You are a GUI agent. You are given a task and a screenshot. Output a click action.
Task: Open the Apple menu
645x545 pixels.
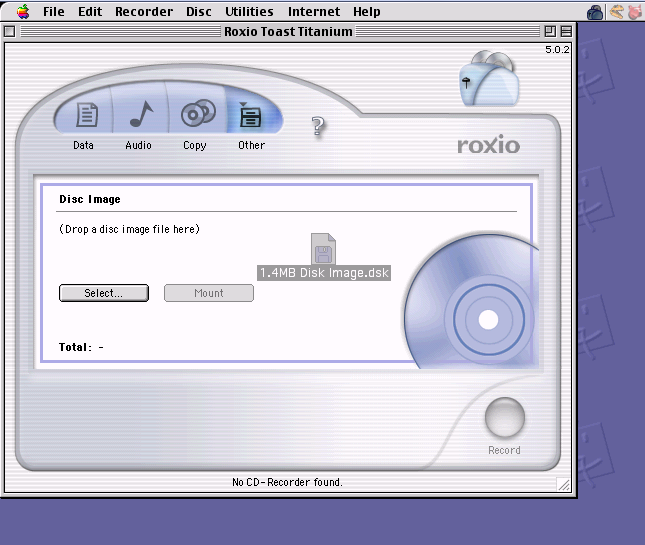pos(23,12)
